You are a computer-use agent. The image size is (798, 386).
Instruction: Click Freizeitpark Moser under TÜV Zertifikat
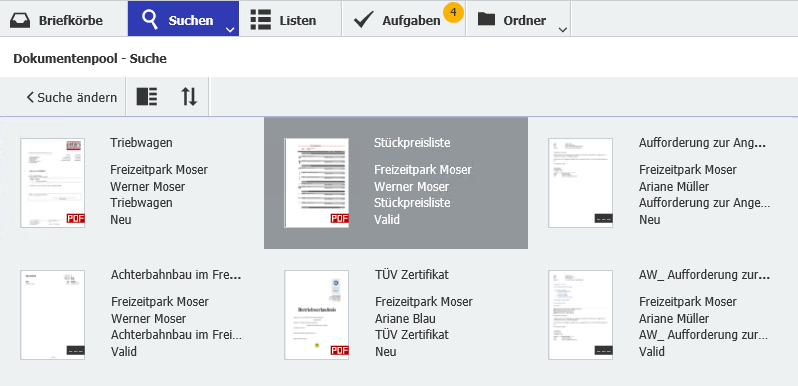pyautogui.click(x=423, y=302)
